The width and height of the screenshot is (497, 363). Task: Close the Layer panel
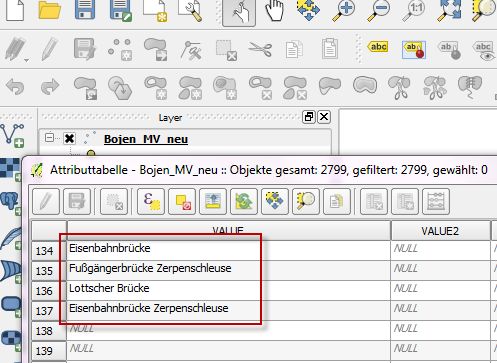[x=324, y=117]
